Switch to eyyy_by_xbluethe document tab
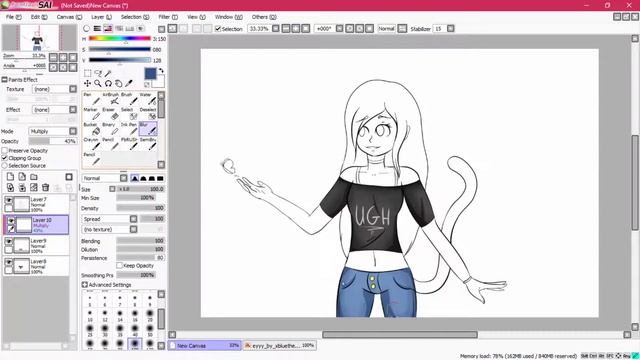The width and height of the screenshot is (640, 360). [x=280, y=346]
